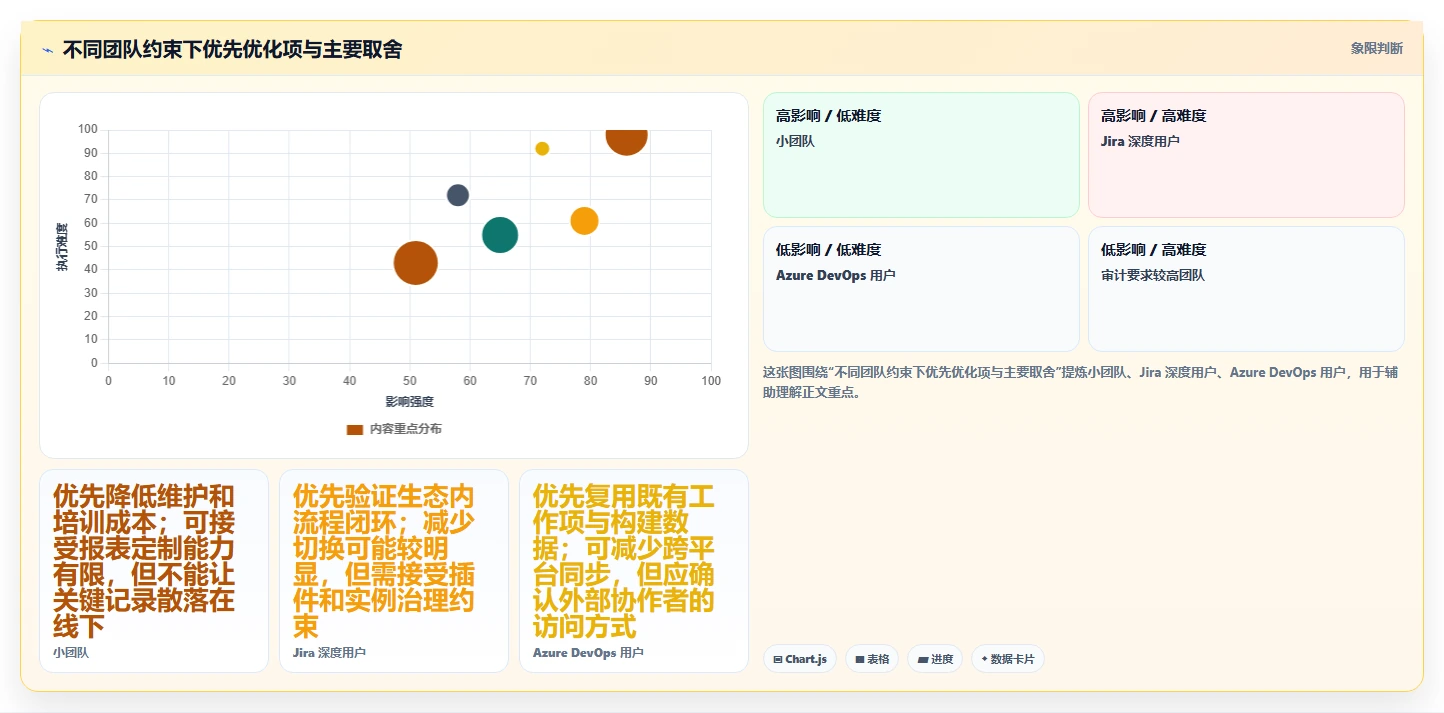The width and height of the screenshot is (1444, 713).
Task: Click the main title 不同团队约束下优先优化项与主要取舍
Action: (232, 49)
